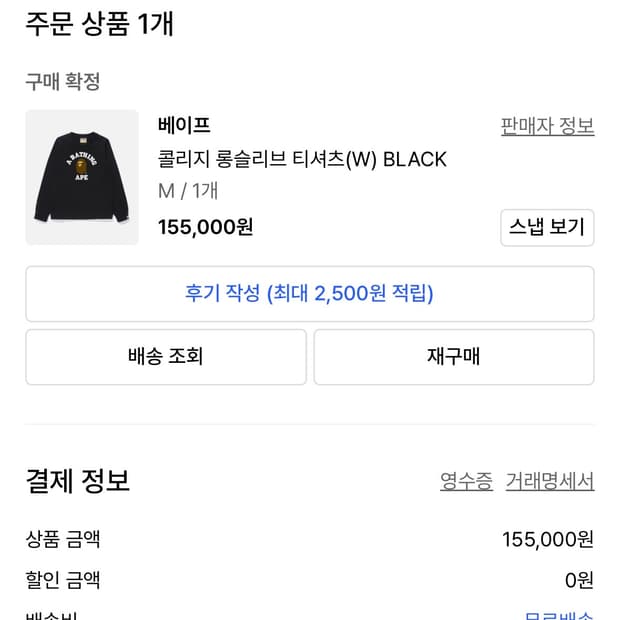Click the bold product price under item options
Viewport: 620px width, 620px height.
(x=205, y=227)
